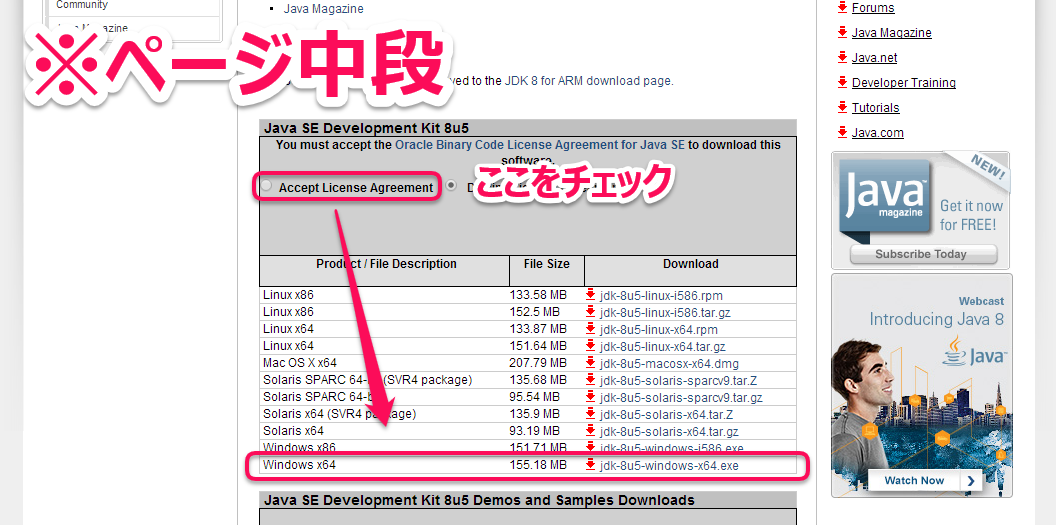Click Subscribe Today button on Java magazine ad
The width and height of the screenshot is (1056, 525).
pyautogui.click(x=921, y=254)
